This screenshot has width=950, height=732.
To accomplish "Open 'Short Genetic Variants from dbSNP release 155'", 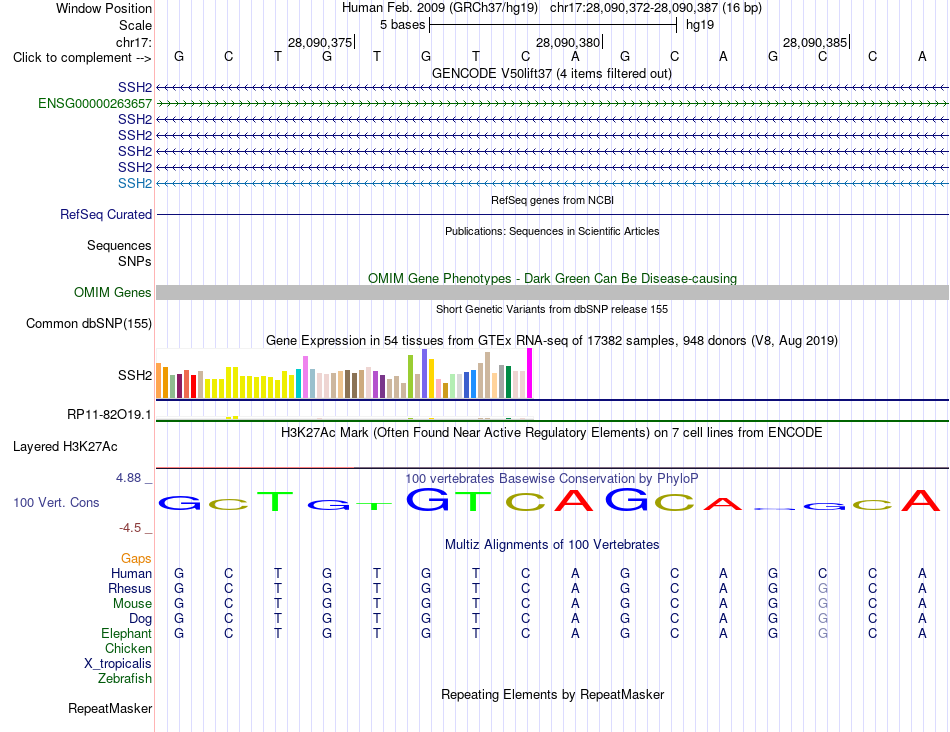I will pos(552,310).
